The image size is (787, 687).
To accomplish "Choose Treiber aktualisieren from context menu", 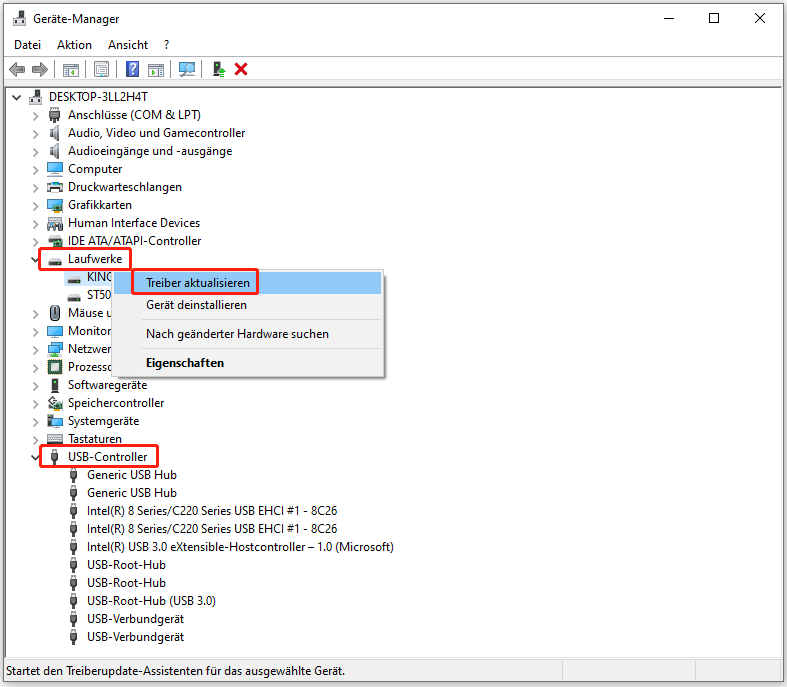I will [x=248, y=283].
